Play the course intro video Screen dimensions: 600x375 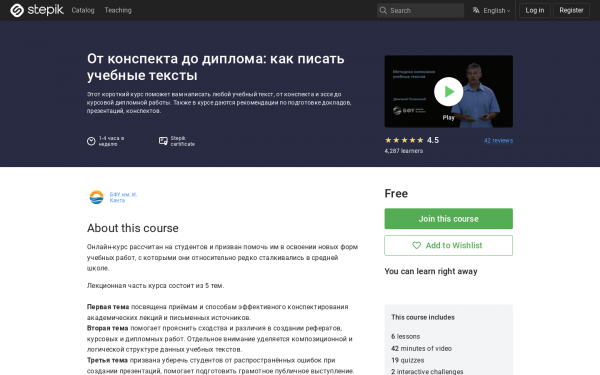point(448,92)
